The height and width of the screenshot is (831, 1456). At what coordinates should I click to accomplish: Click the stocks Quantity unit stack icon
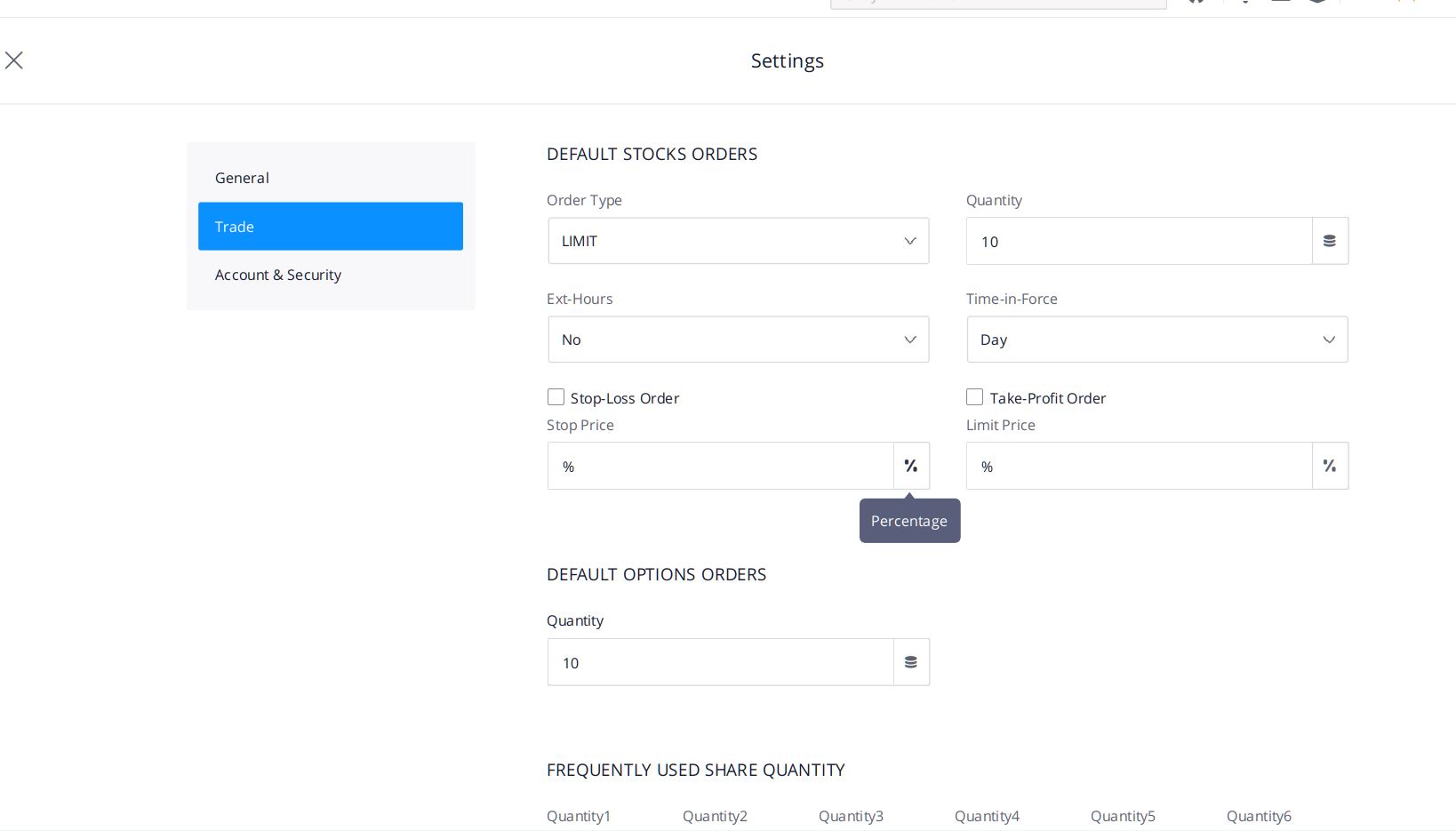(x=1330, y=241)
